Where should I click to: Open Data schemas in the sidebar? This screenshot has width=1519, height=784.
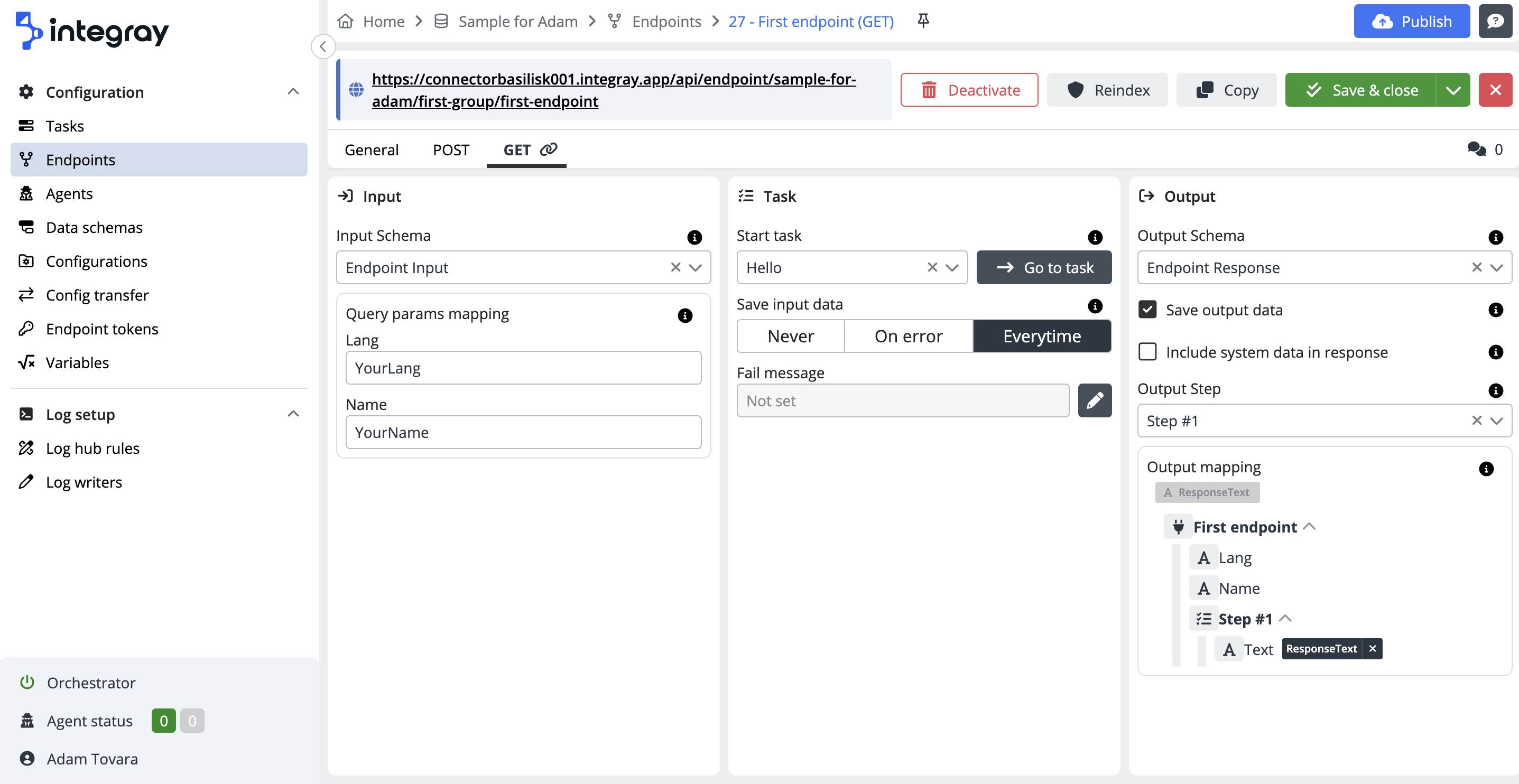[x=95, y=228]
